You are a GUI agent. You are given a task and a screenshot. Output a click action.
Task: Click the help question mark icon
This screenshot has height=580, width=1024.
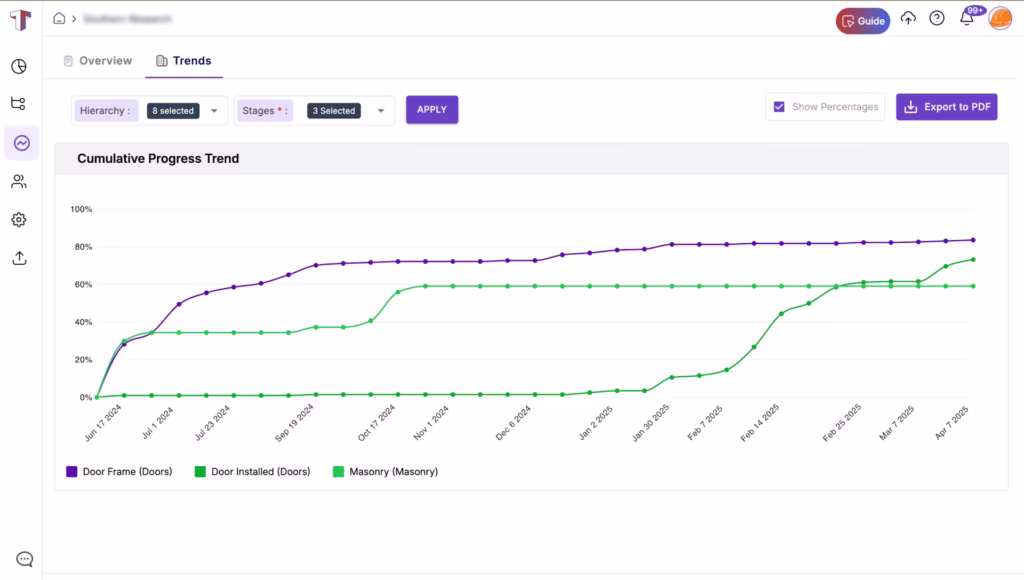pyautogui.click(x=937, y=18)
